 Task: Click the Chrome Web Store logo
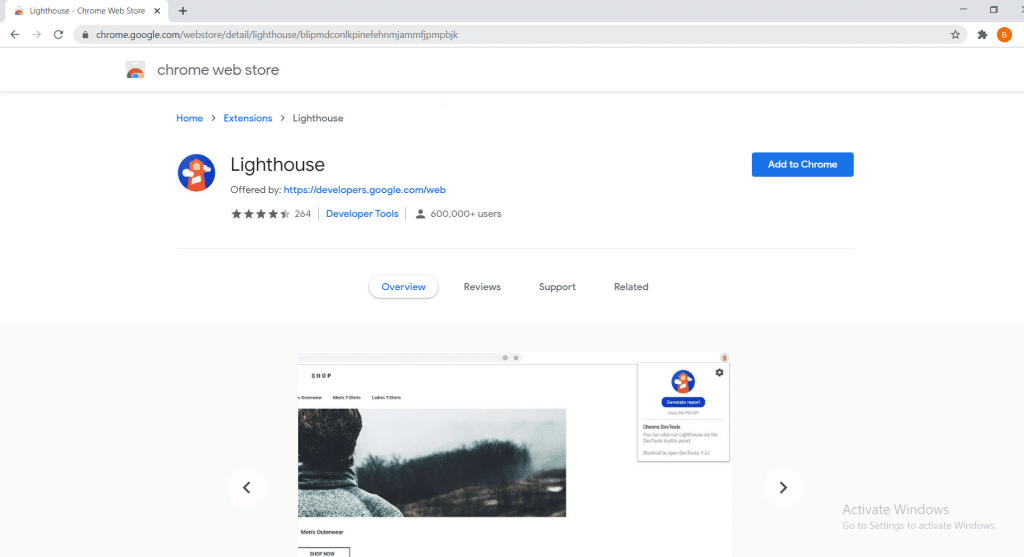136,70
